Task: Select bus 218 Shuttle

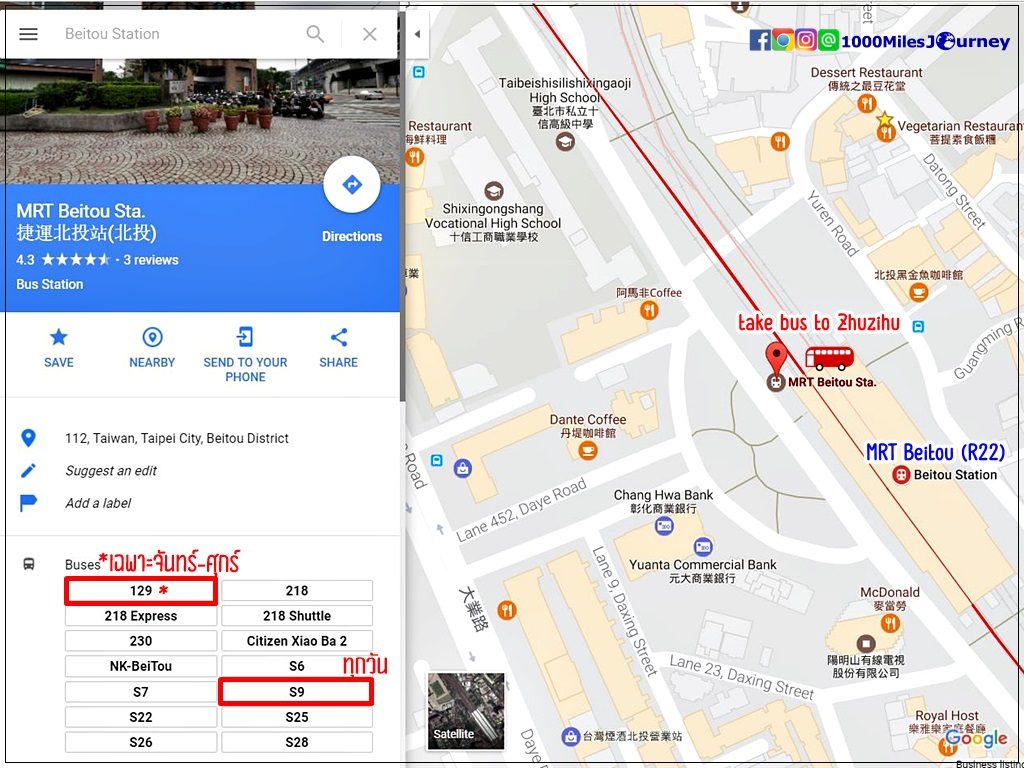Action: [x=296, y=616]
